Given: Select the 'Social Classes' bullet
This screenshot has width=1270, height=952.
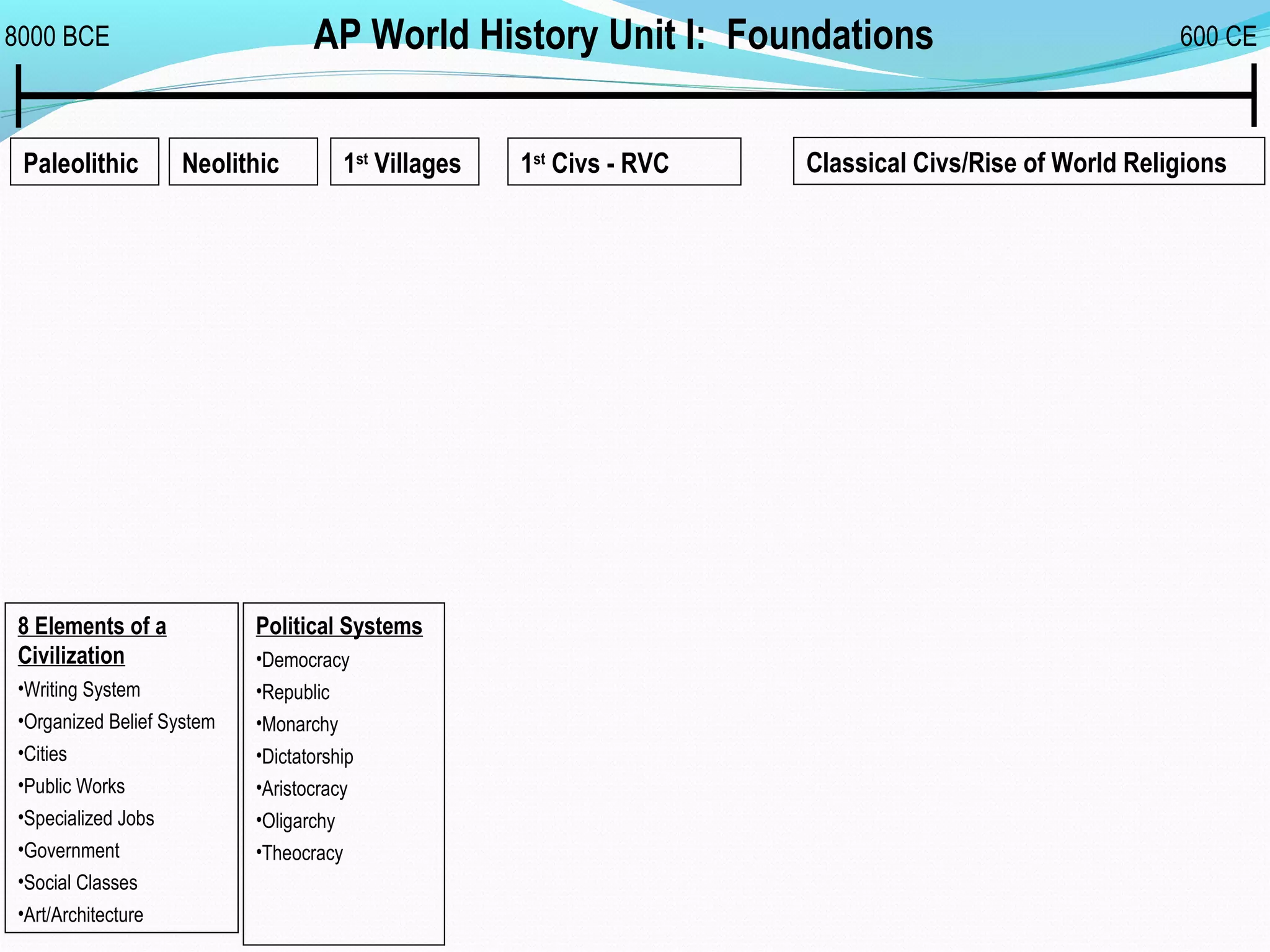Looking at the screenshot, I should coord(78,883).
